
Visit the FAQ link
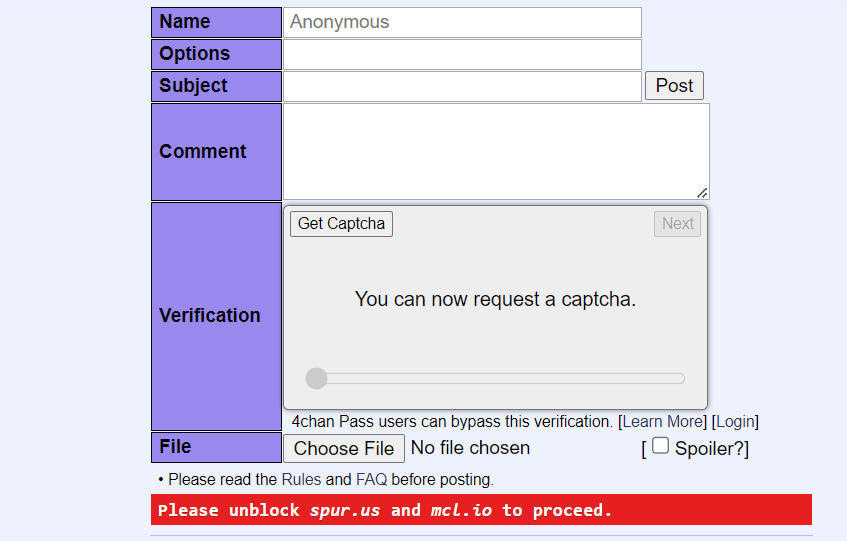click(371, 479)
